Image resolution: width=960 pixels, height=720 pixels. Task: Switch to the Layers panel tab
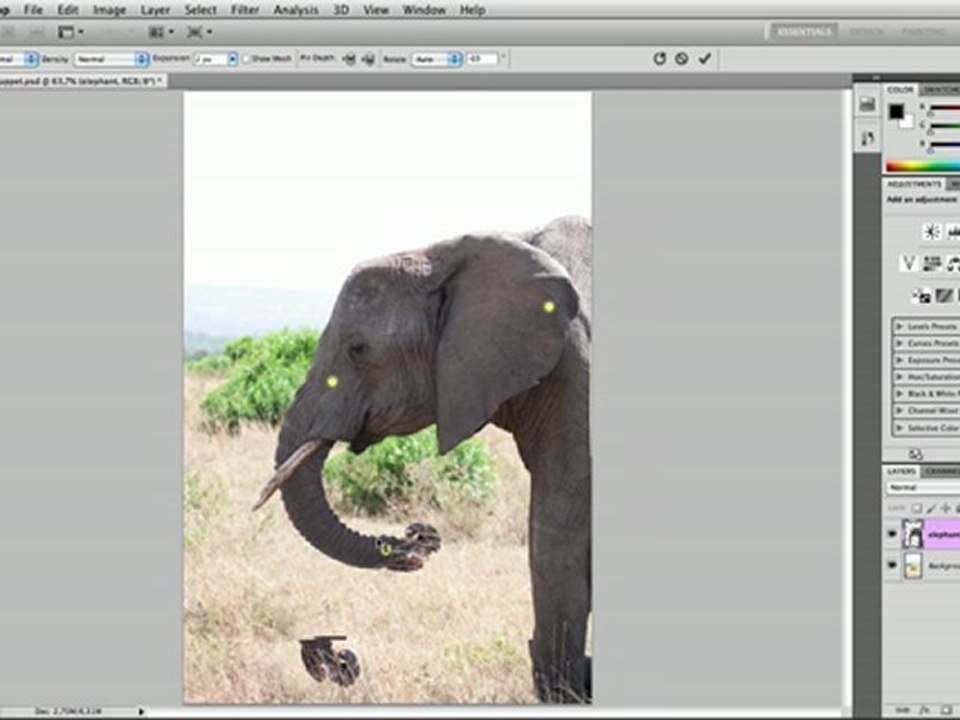[901, 471]
